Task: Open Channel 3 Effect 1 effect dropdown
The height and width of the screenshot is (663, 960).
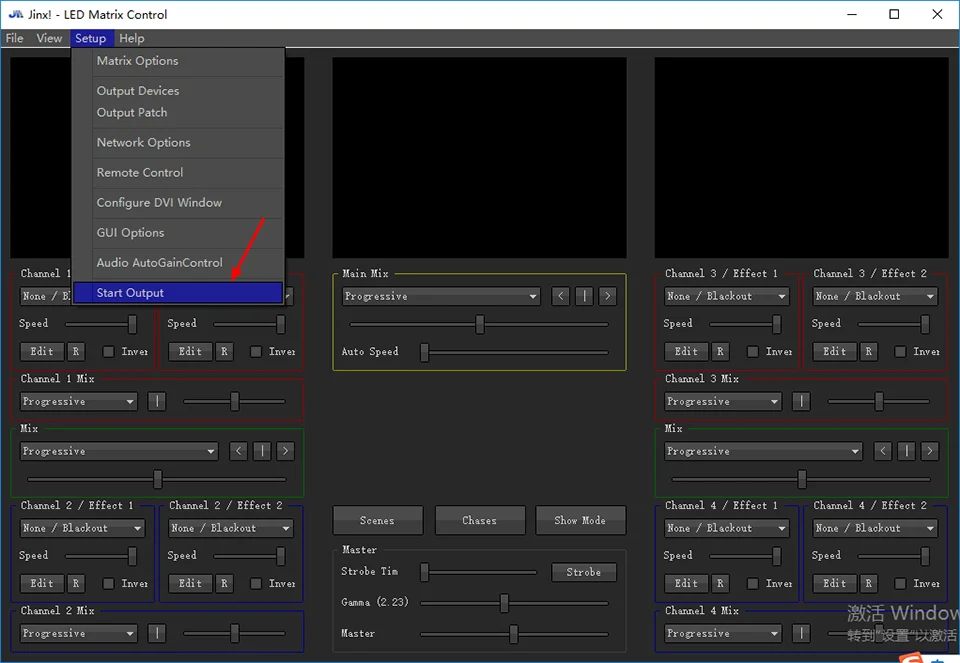Action: tap(727, 296)
